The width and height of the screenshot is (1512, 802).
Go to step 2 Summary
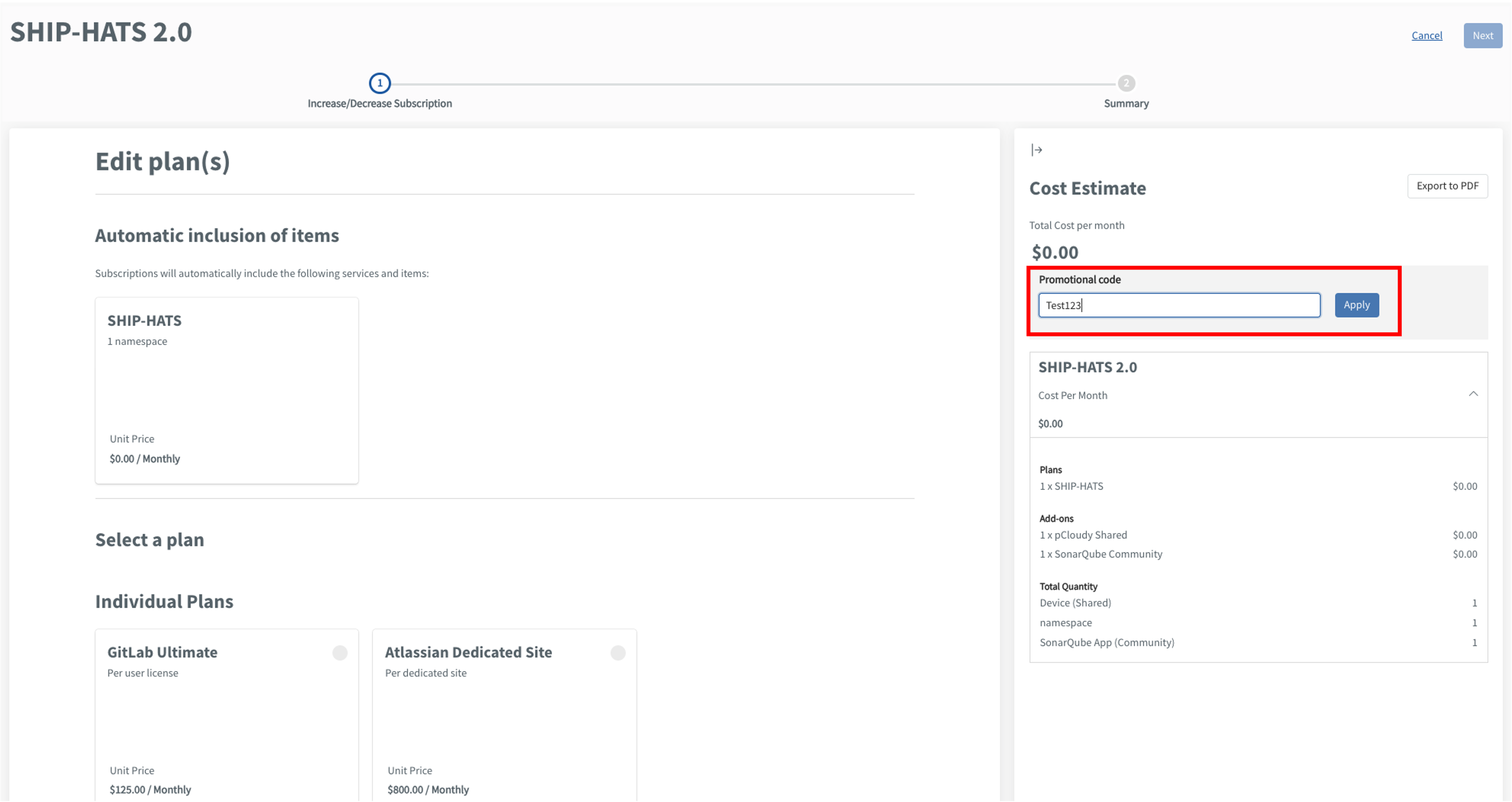[1126, 83]
